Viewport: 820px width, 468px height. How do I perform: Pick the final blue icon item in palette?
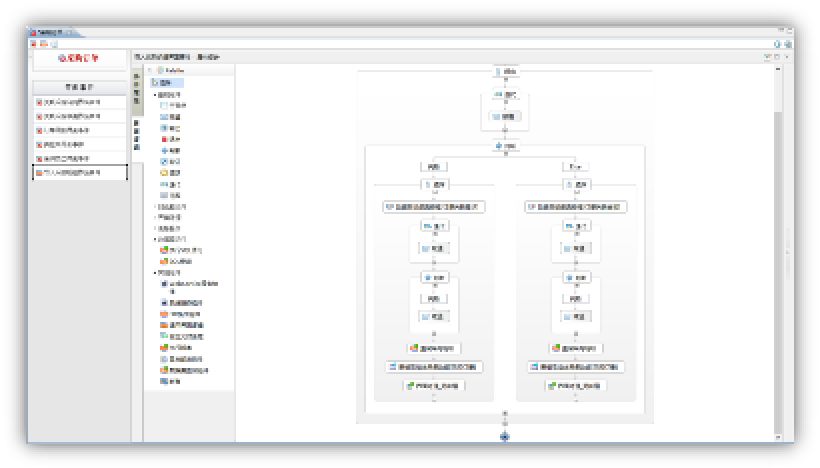pos(170,382)
